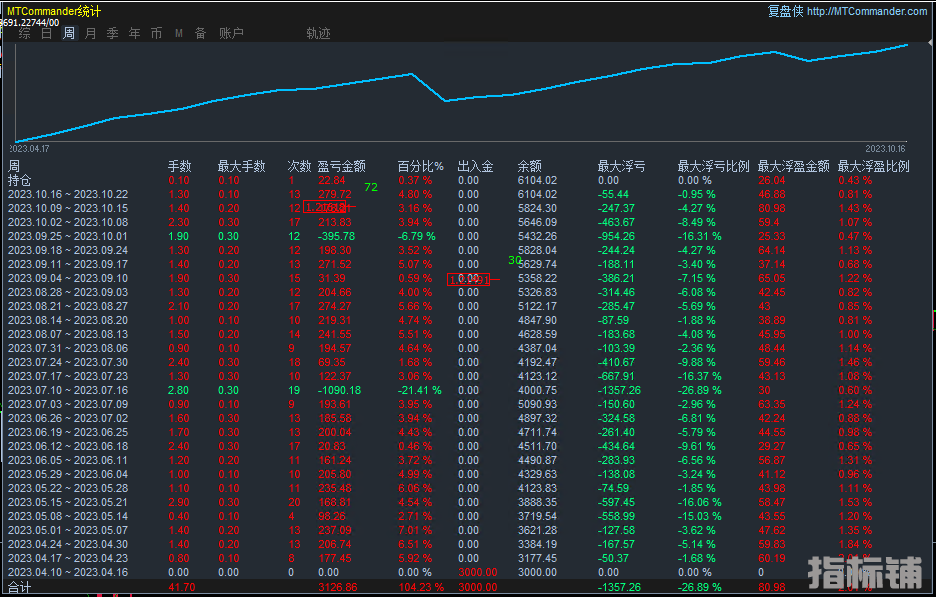This screenshot has height=597, width=936.
Task: Open the 账户 (account) tab
Action: (231, 34)
